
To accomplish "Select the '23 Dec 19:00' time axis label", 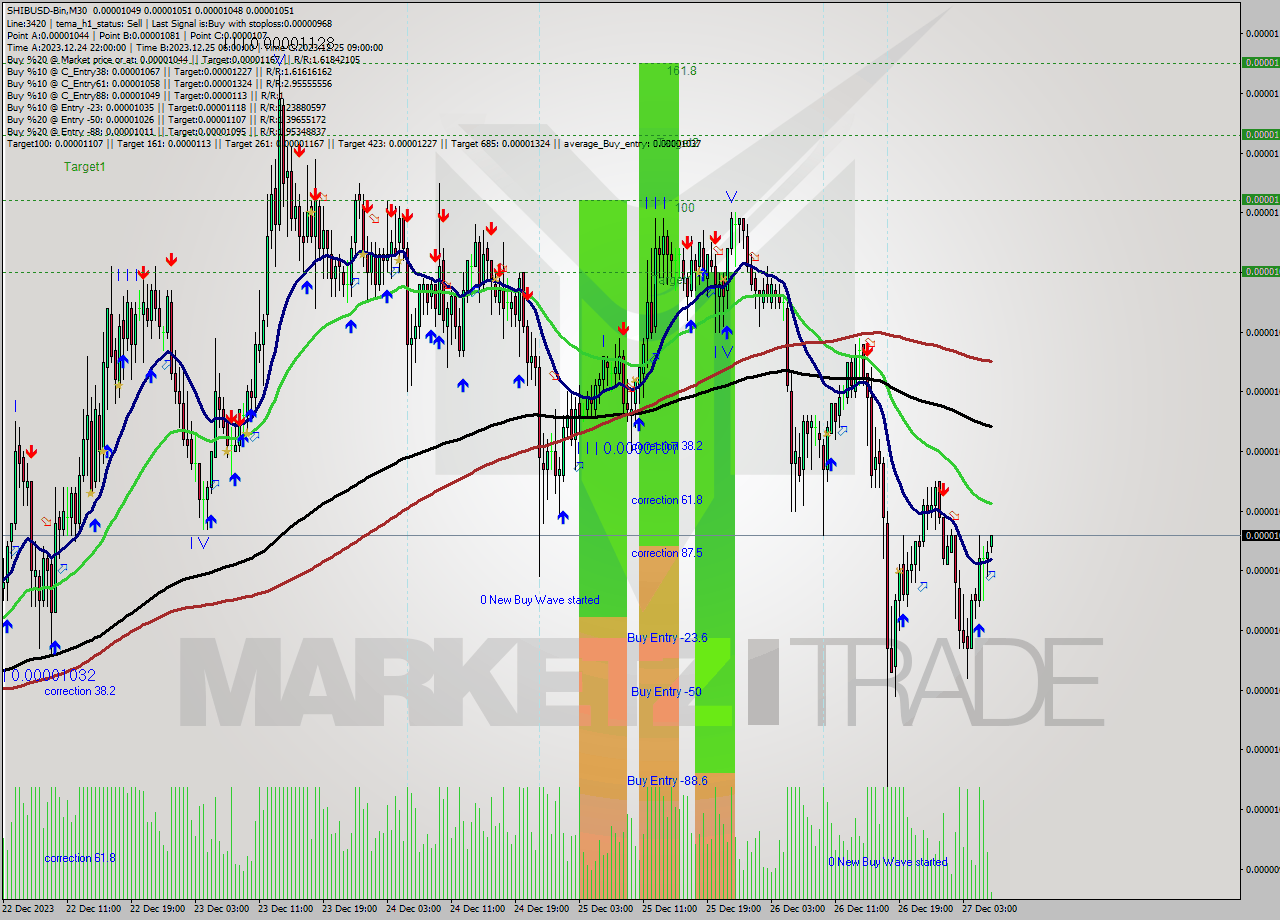I will pyautogui.click(x=350, y=909).
